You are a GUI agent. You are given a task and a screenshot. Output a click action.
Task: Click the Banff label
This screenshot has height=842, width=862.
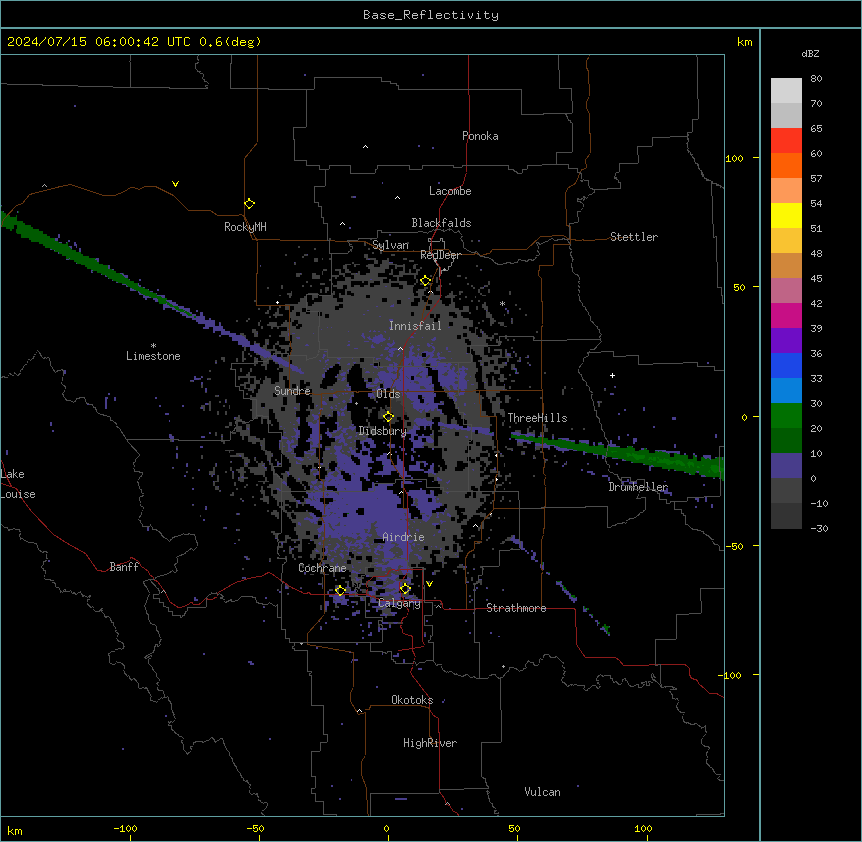[124, 567]
